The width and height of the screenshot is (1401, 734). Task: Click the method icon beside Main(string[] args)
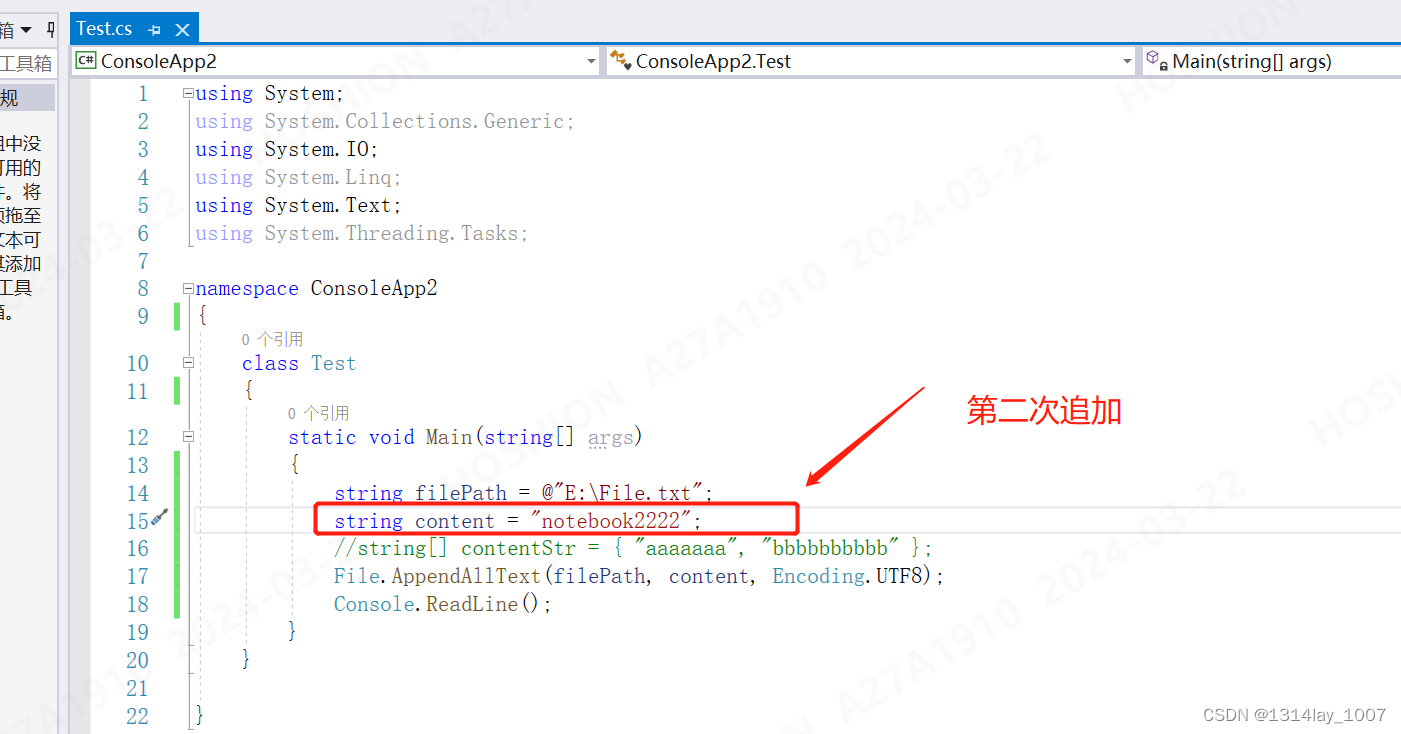click(x=1157, y=60)
